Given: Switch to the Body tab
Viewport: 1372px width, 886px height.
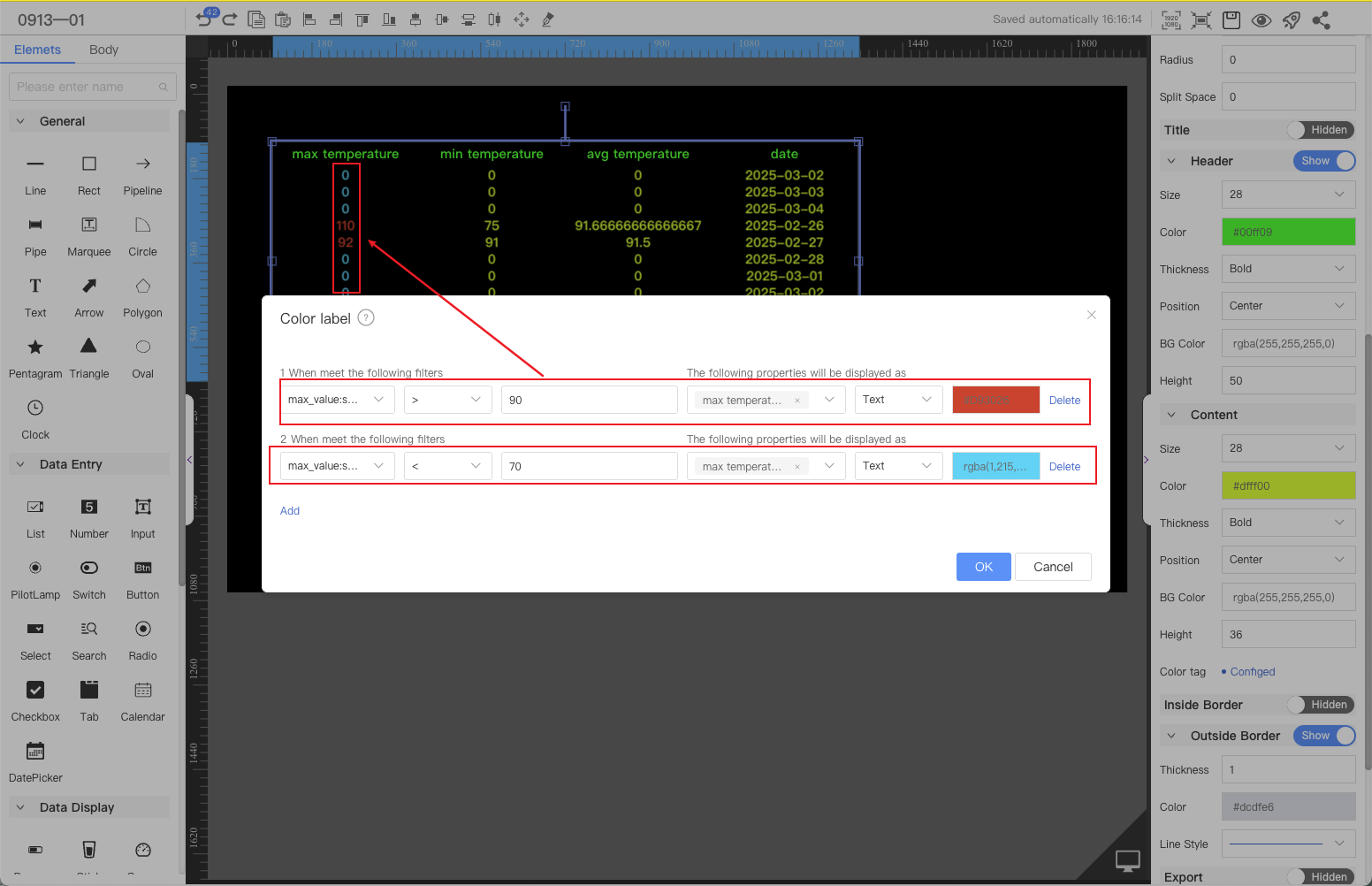Looking at the screenshot, I should (103, 50).
